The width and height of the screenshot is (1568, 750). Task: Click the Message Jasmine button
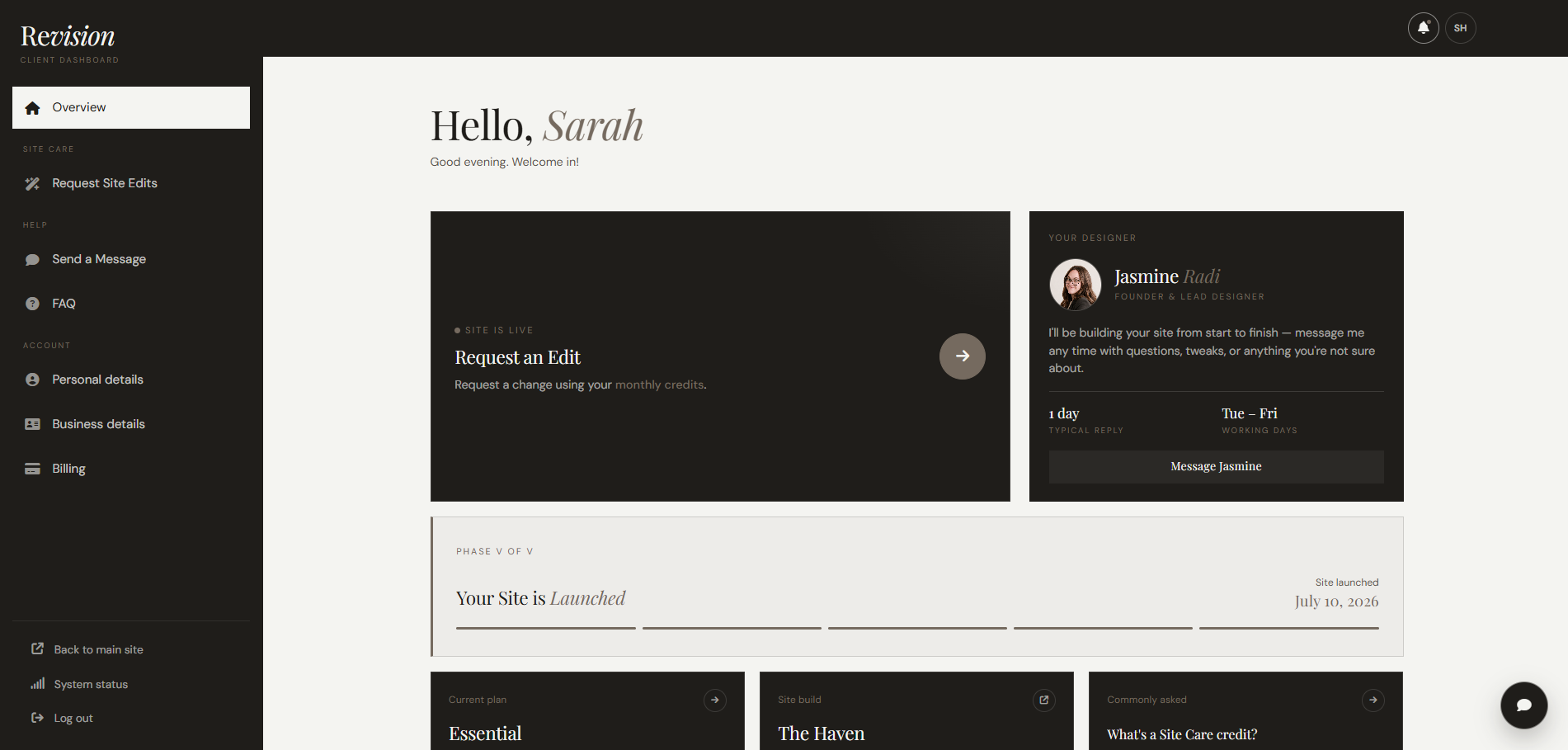click(x=1216, y=466)
